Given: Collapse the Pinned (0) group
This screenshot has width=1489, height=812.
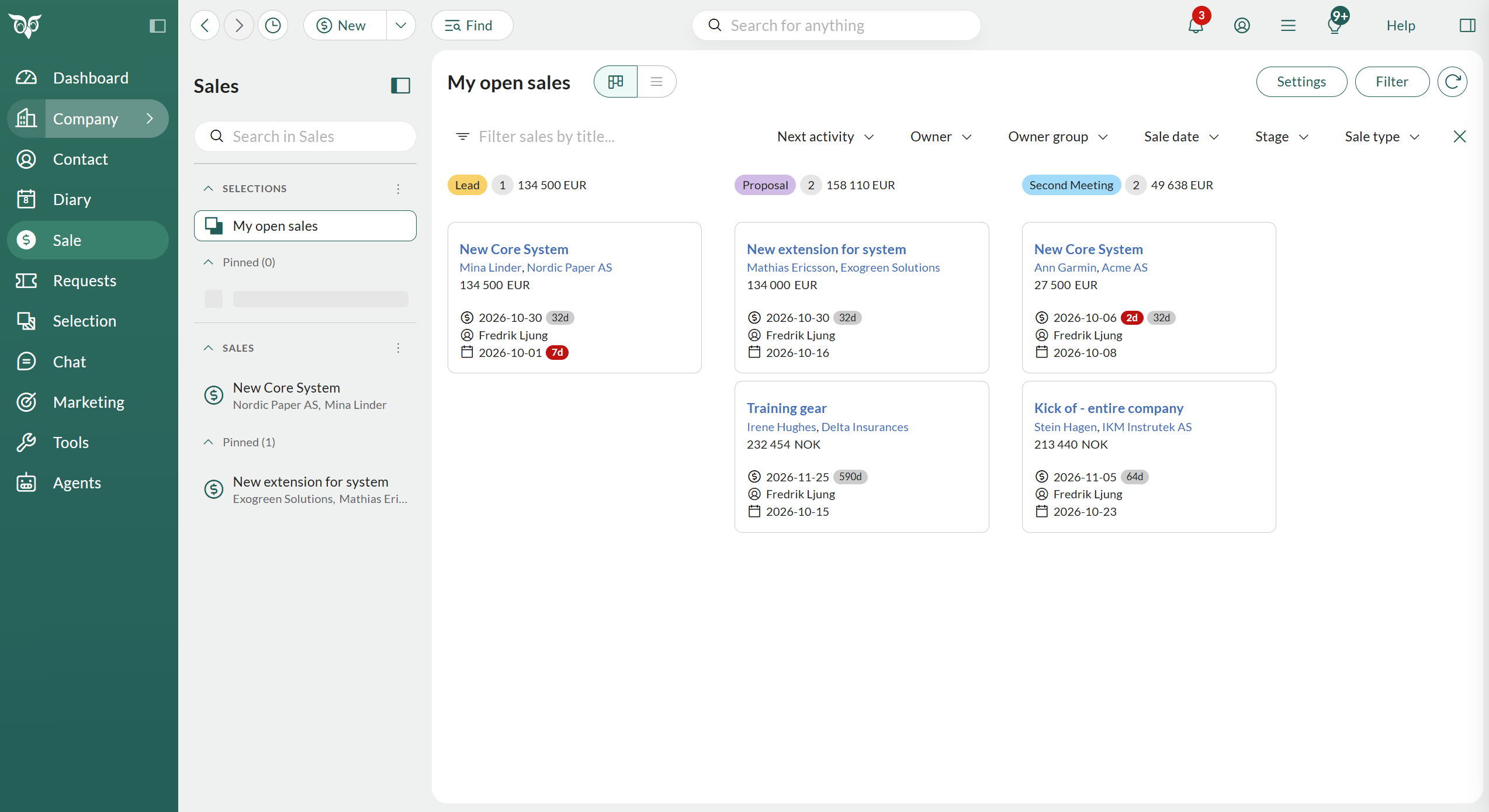Looking at the screenshot, I should click(x=208, y=262).
